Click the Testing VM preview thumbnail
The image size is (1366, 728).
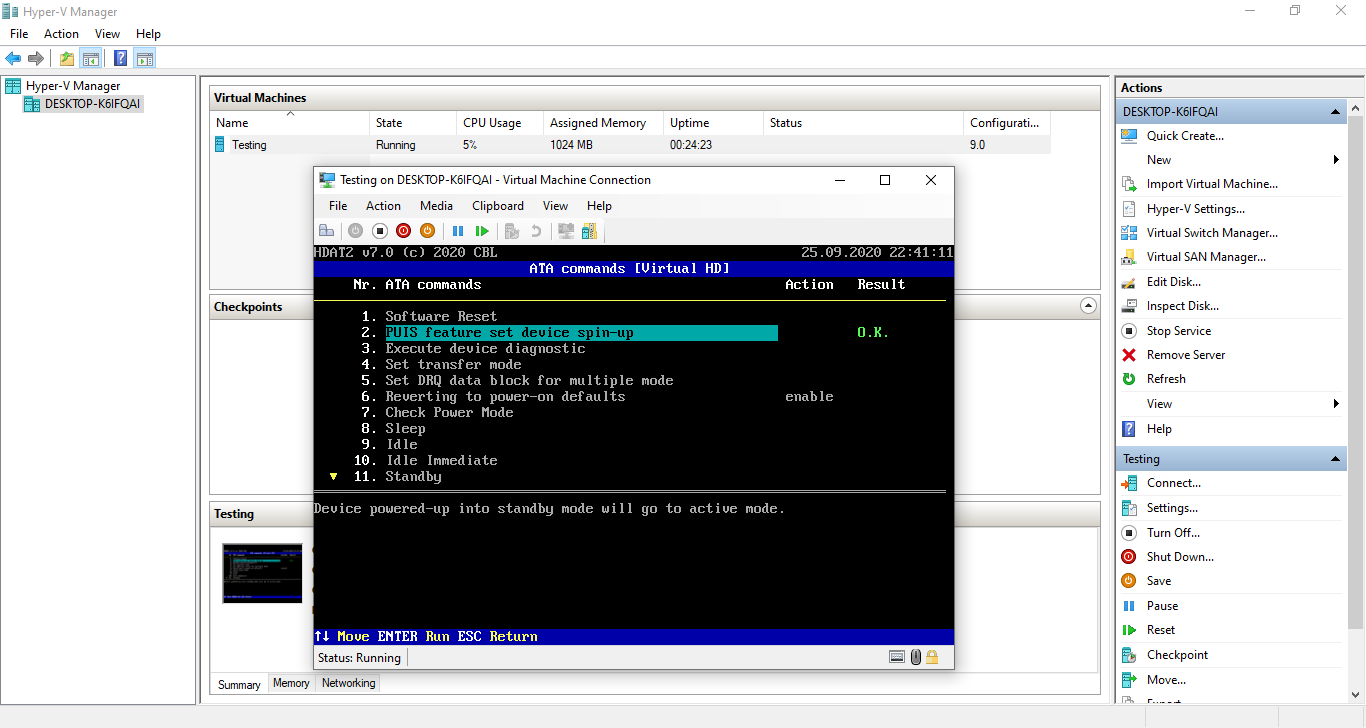click(x=262, y=573)
